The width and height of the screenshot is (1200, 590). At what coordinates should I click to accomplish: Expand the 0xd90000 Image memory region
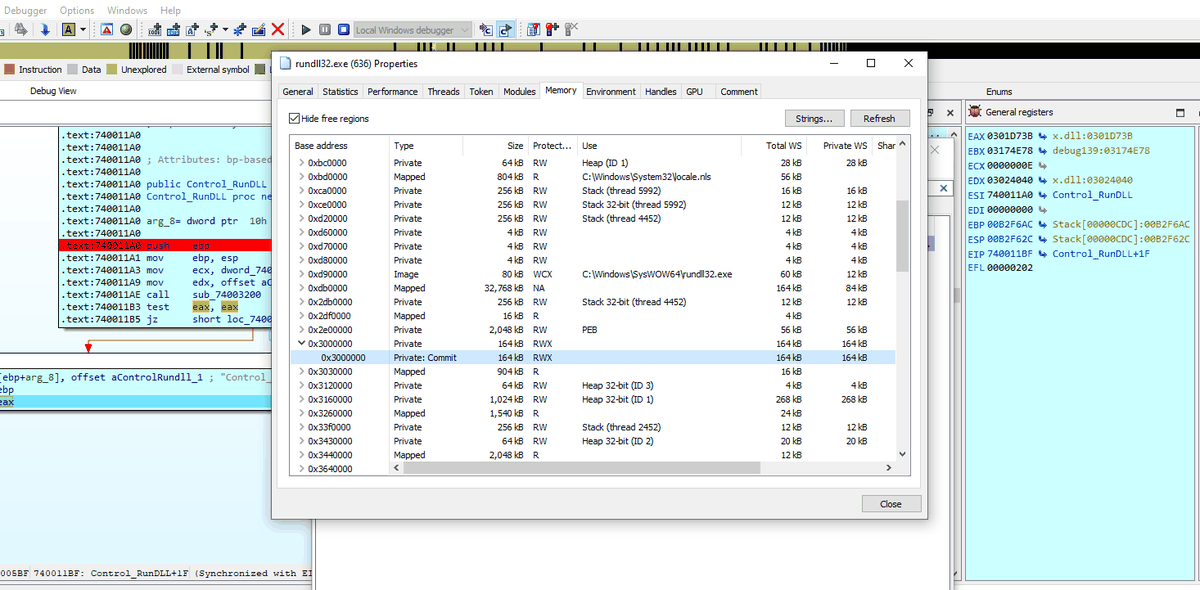click(301, 274)
